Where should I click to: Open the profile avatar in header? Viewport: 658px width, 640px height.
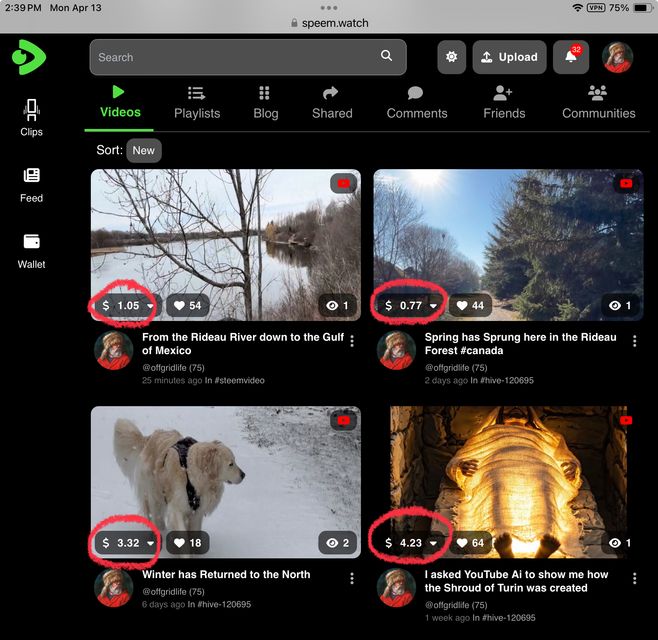(617, 57)
